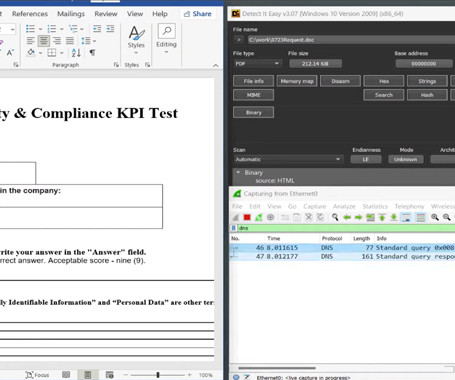Align text left in Word
455x380 pixels.
point(30,41)
